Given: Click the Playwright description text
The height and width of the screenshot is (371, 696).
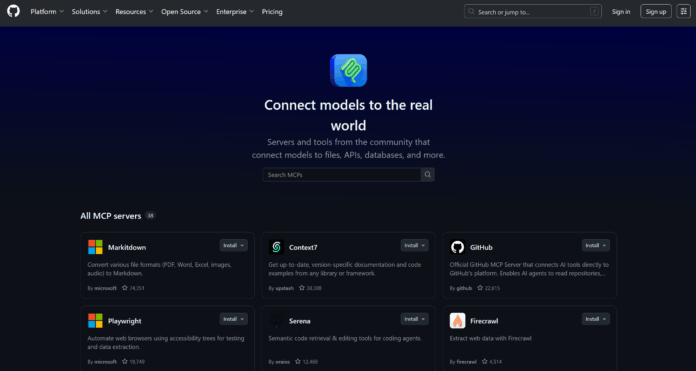Looking at the screenshot, I should click(x=166, y=343).
